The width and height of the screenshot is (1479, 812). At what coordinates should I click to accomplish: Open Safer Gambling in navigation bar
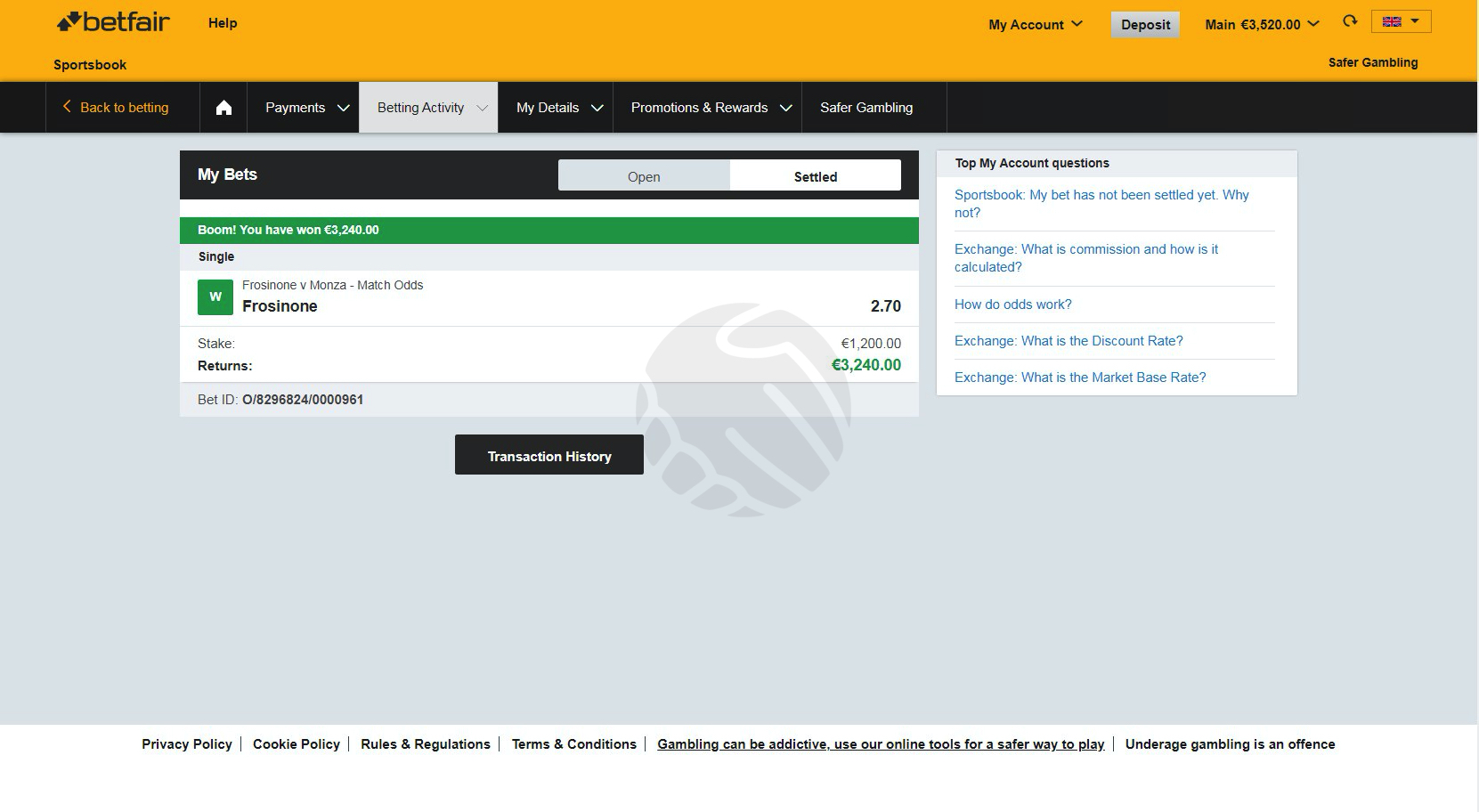coord(866,108)
